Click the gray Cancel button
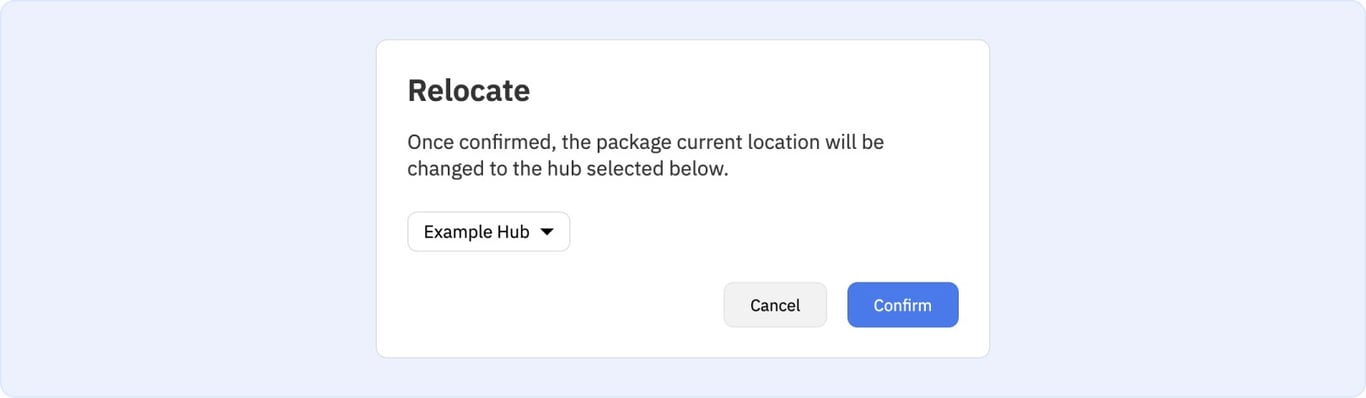 (x=775, y=305)
